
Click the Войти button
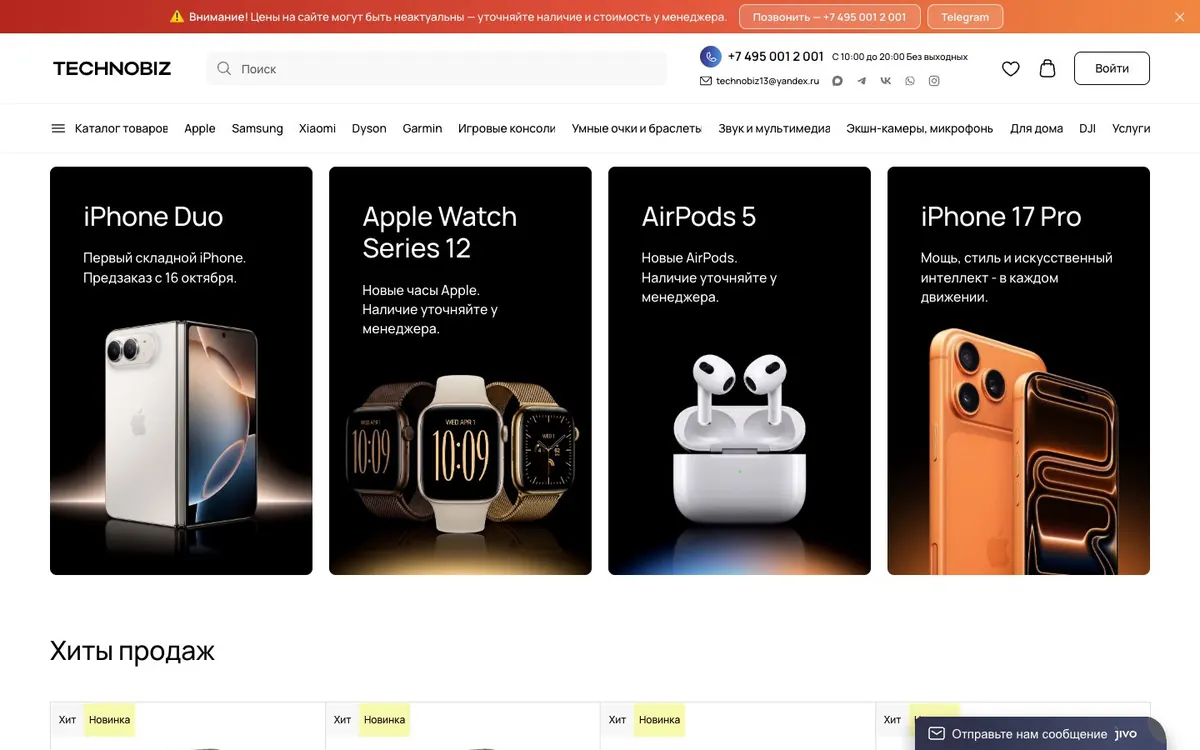[x=1112, y=68]
